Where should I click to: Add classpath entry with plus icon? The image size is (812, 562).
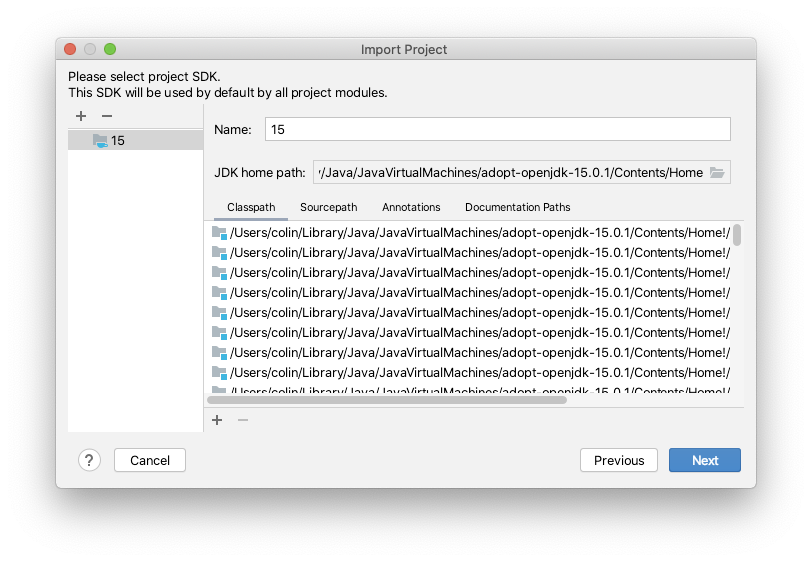[x=217, y=420]
